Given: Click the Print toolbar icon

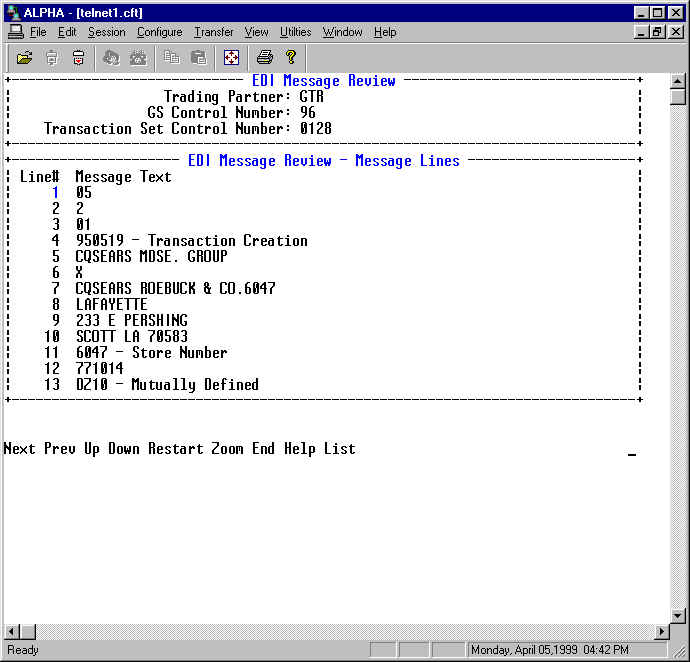Looking at the screenshot, I should tap(265, 58).
